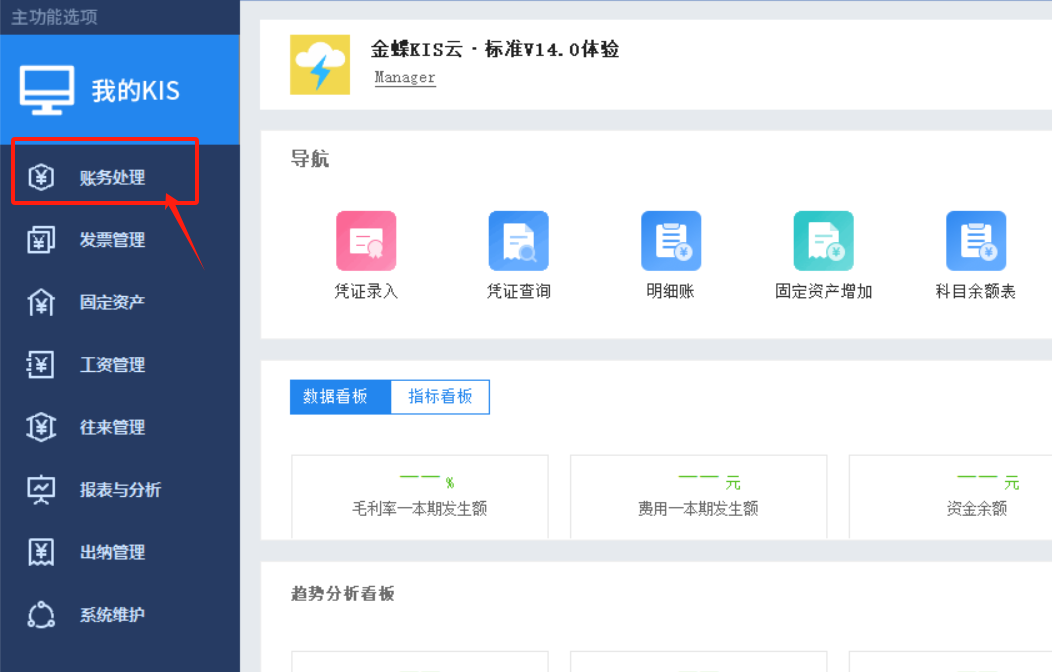
Task: Click the 出纳管理 cashier icon
Action: [x=41, y=552]
